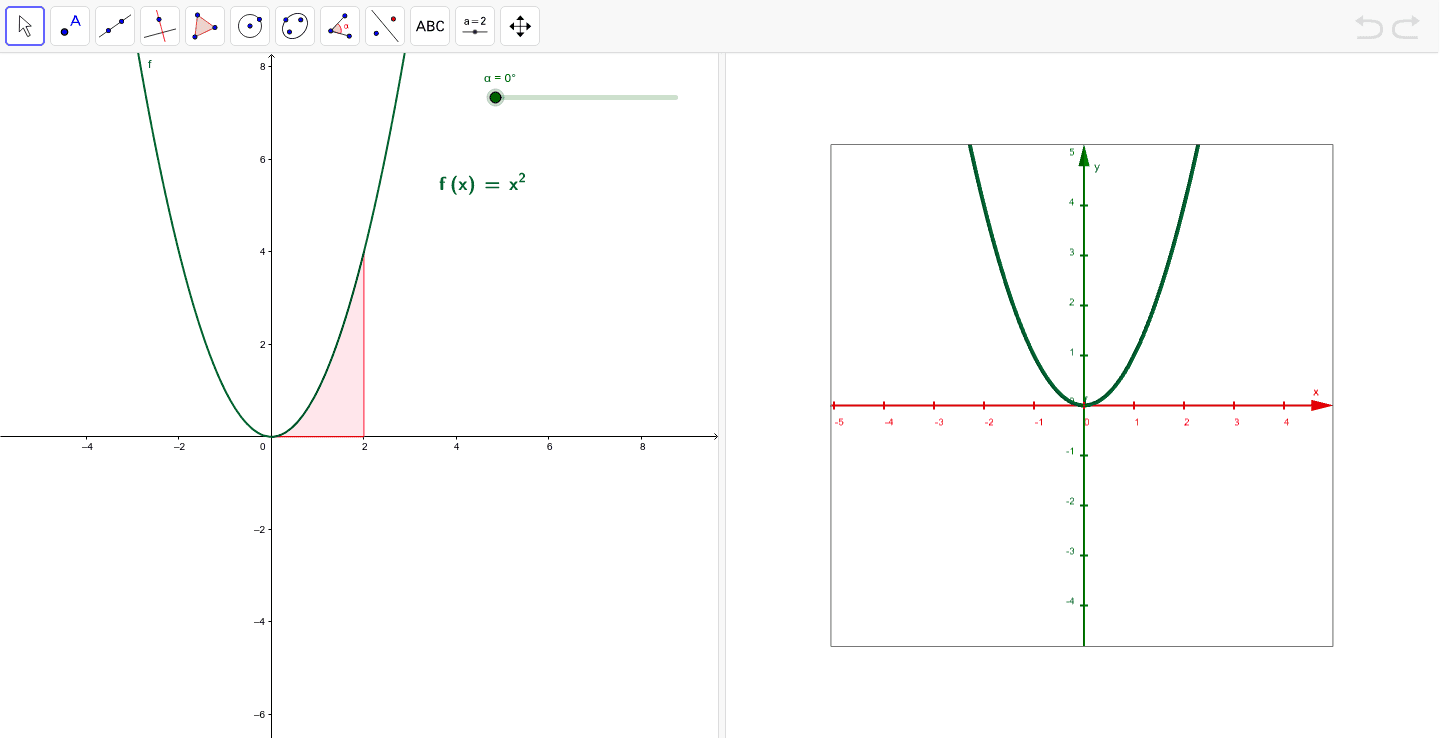Select the Polygon tool
This screenshot has height=740, width=1440.
[204, 26]
